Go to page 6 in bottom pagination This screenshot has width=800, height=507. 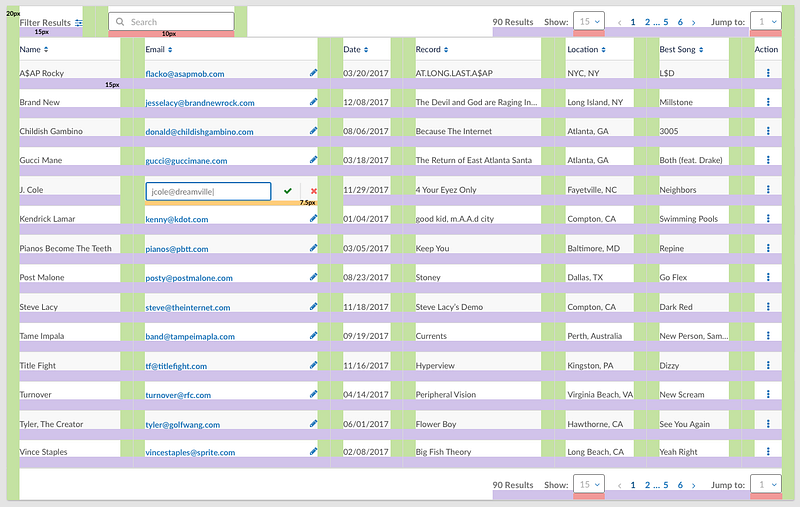click(x=680, y=485)
